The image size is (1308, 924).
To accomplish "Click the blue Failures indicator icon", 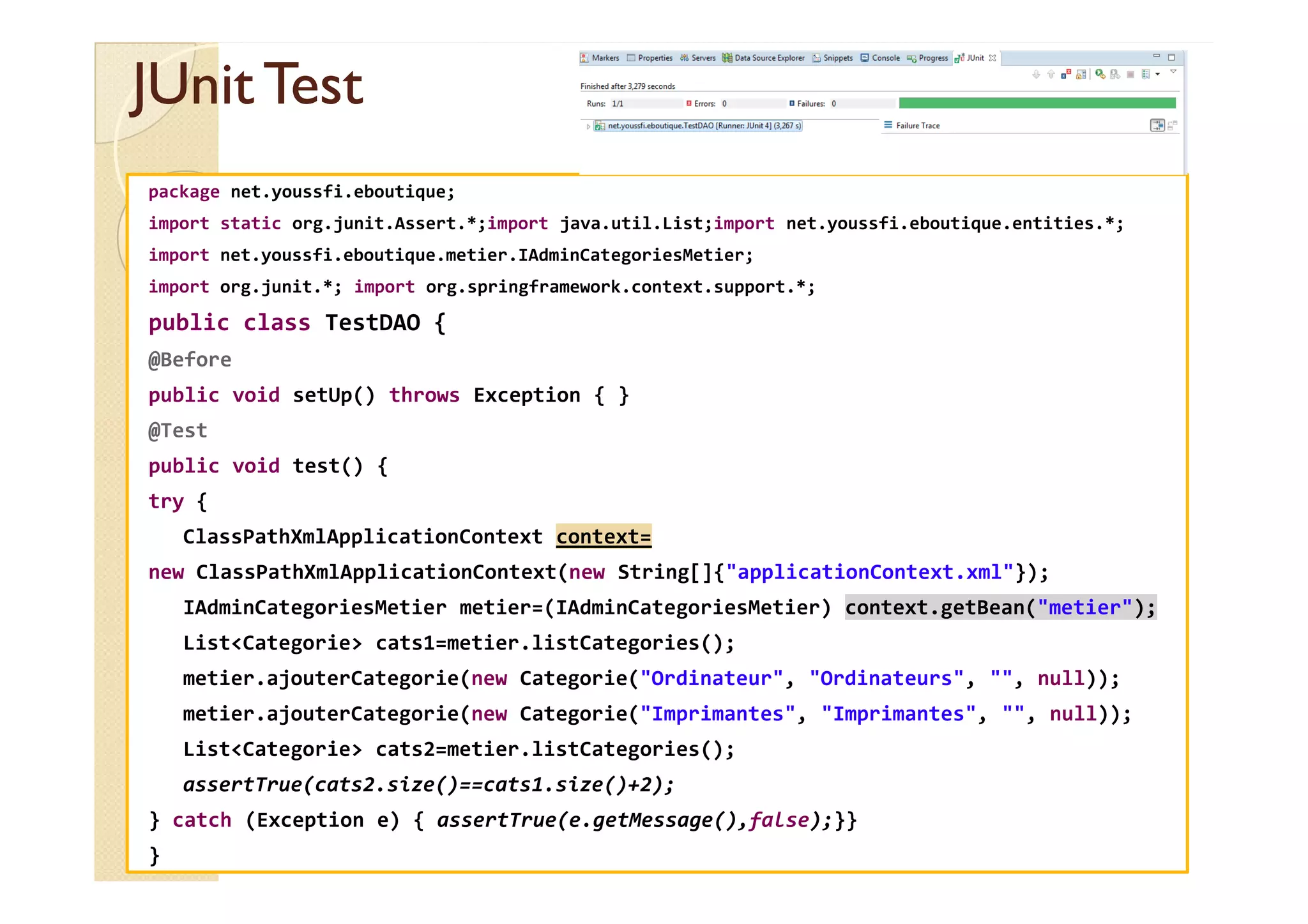I will [792, 103].
